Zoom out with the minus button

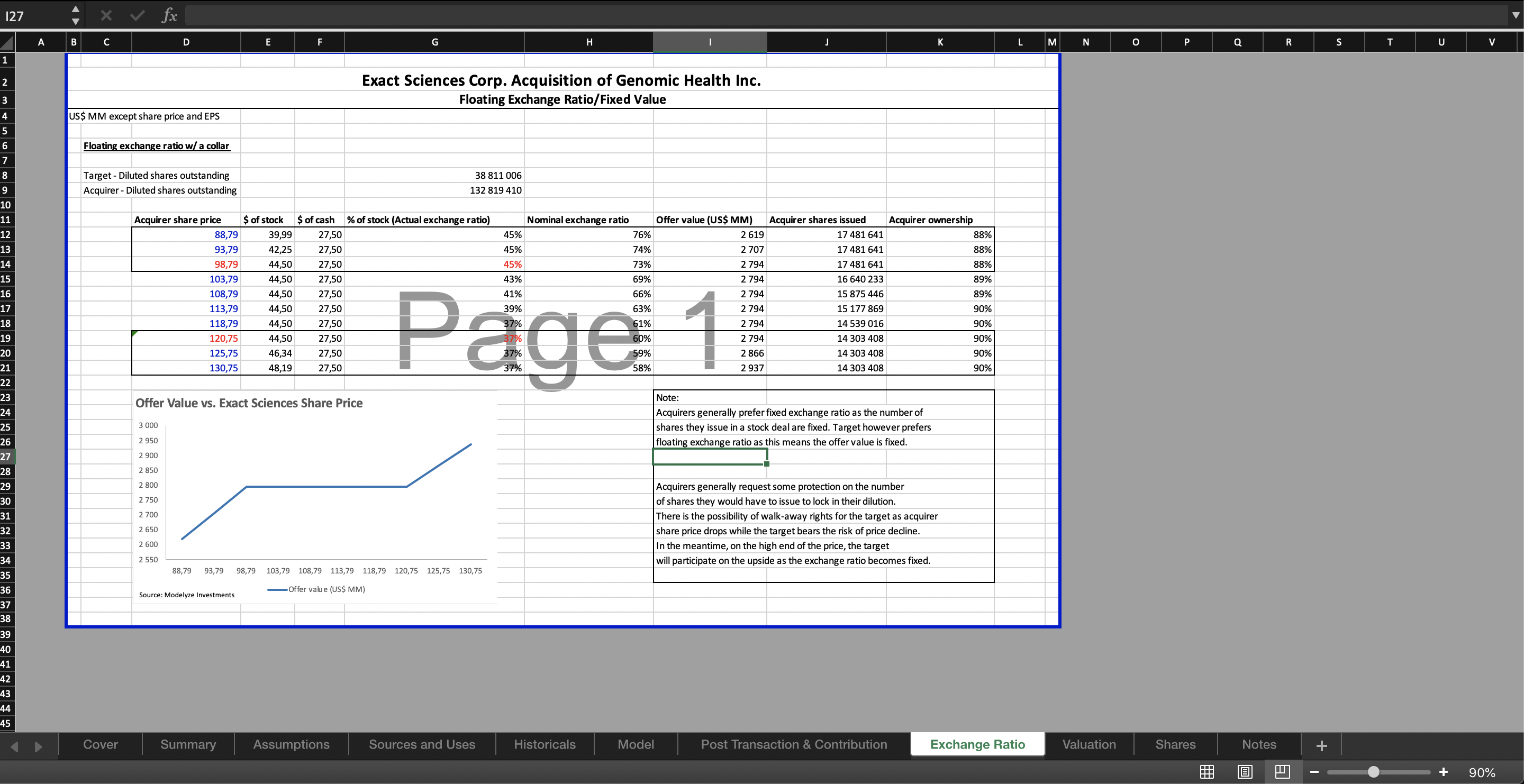coord(1314,772)
